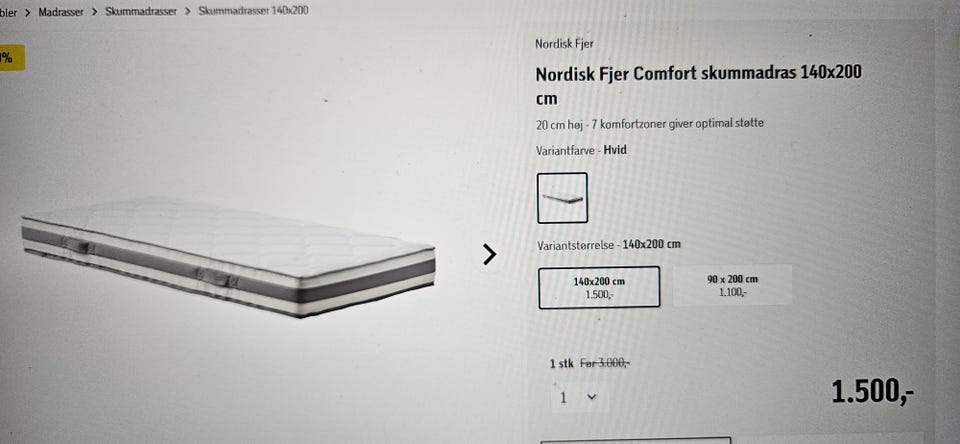Open the quantity dropdown showing 1
The height and width of the screenshot is (444, 960).
tap(576, 397)
